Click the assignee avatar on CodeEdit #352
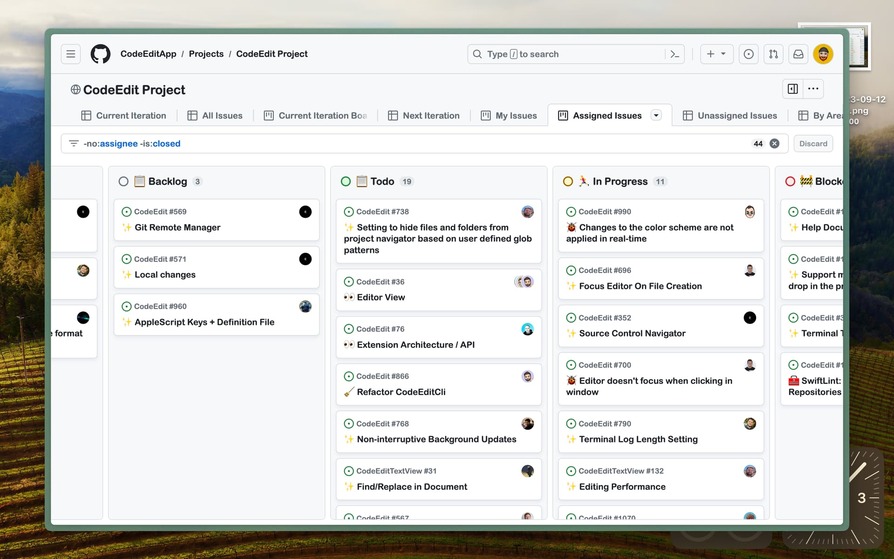The height and width of the screenshot is (559, 894). click(x=750, y=318)
